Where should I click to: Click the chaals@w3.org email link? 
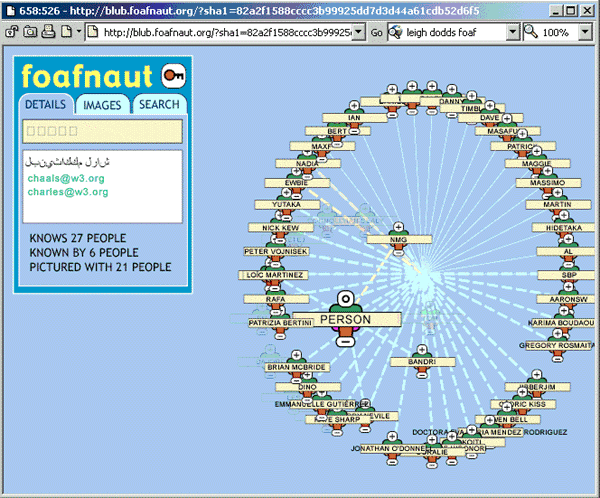tap(66, 178)
